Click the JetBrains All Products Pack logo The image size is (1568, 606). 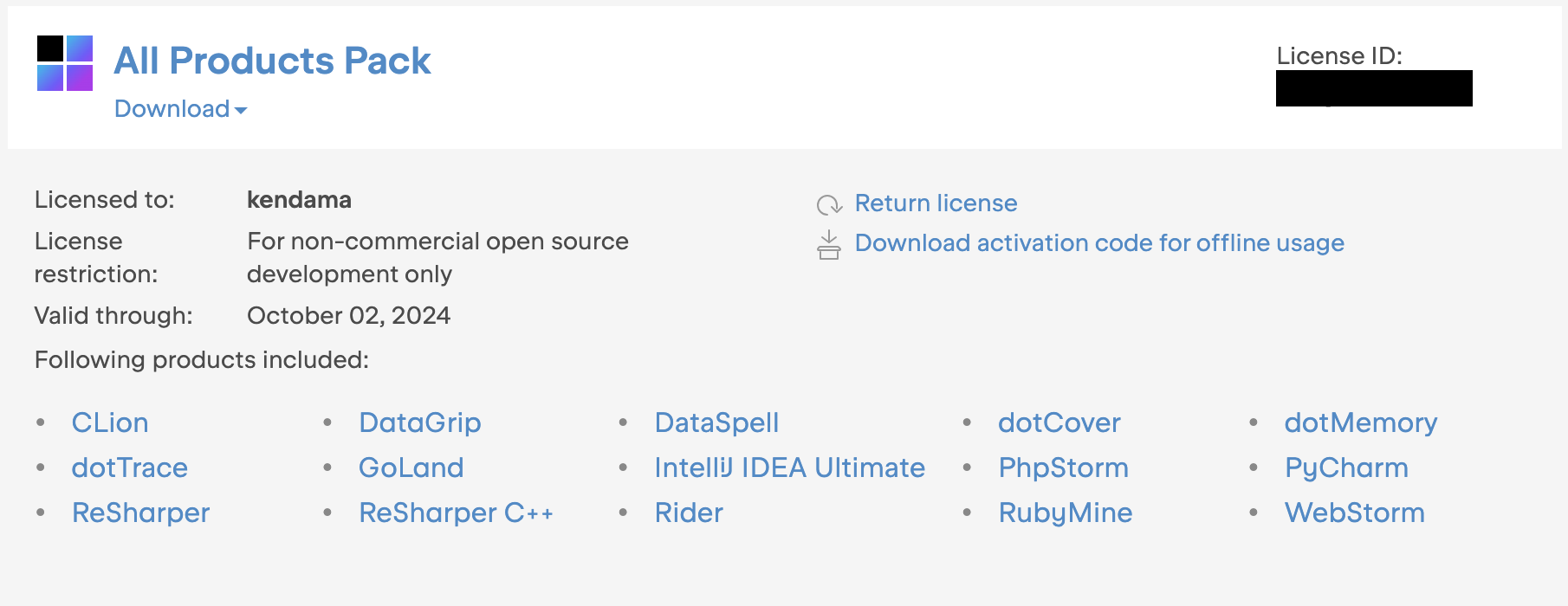pos(65,63)
